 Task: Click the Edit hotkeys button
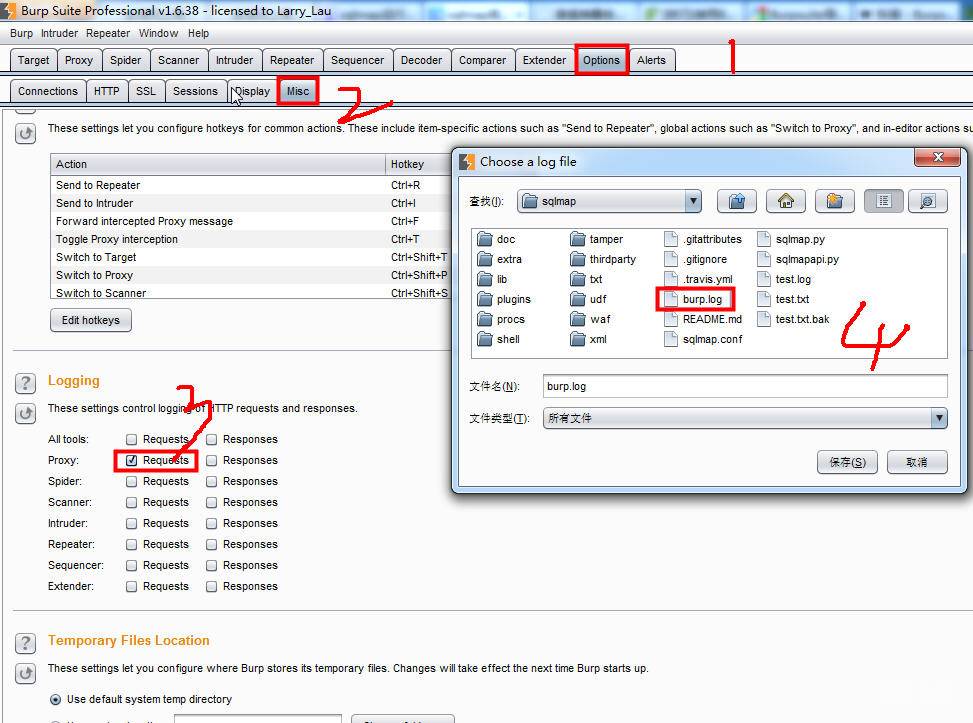(x=91, y=320)
